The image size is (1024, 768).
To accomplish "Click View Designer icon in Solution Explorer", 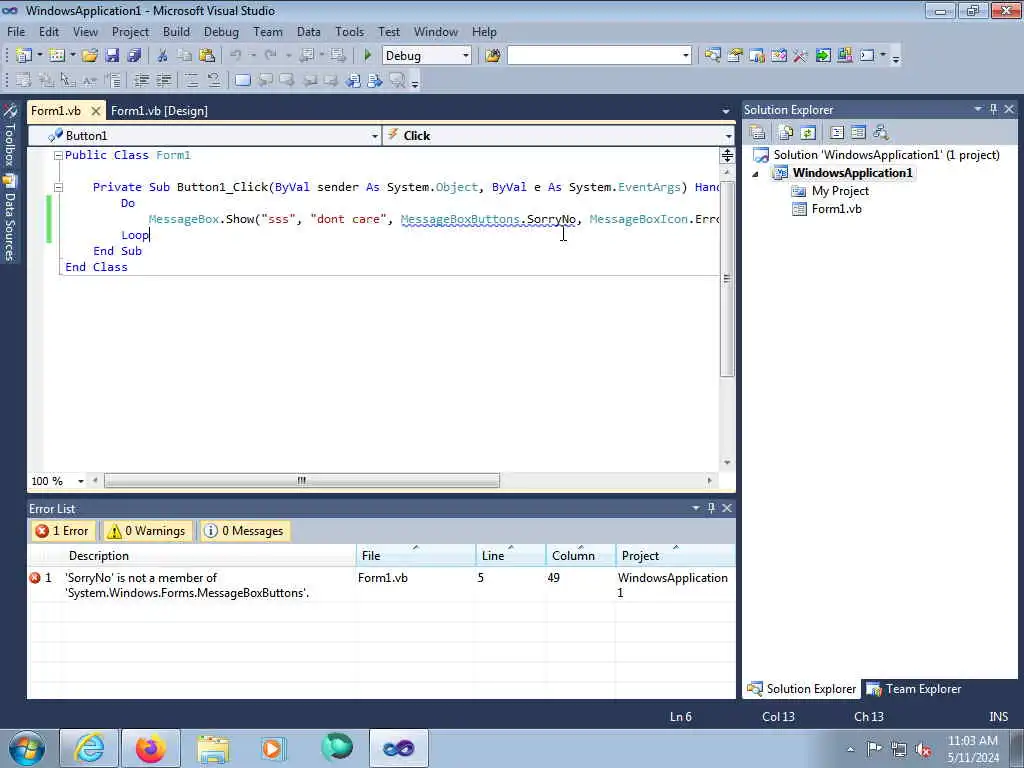I will 858,133.
